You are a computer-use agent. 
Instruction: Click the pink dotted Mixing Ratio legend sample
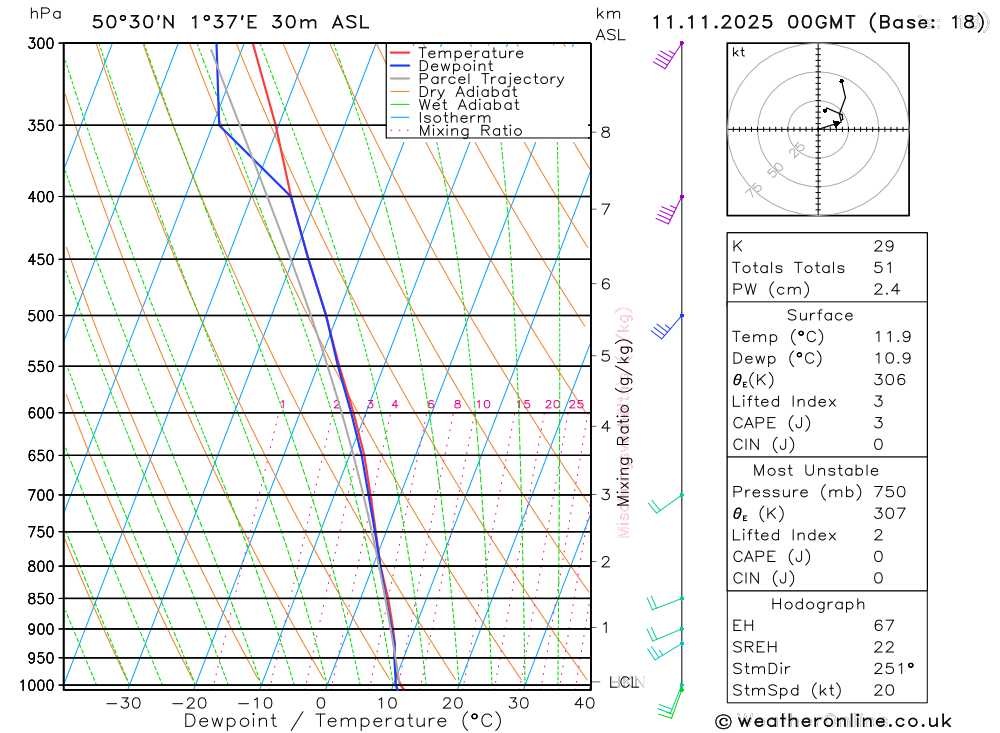click(x=399, y=131)
